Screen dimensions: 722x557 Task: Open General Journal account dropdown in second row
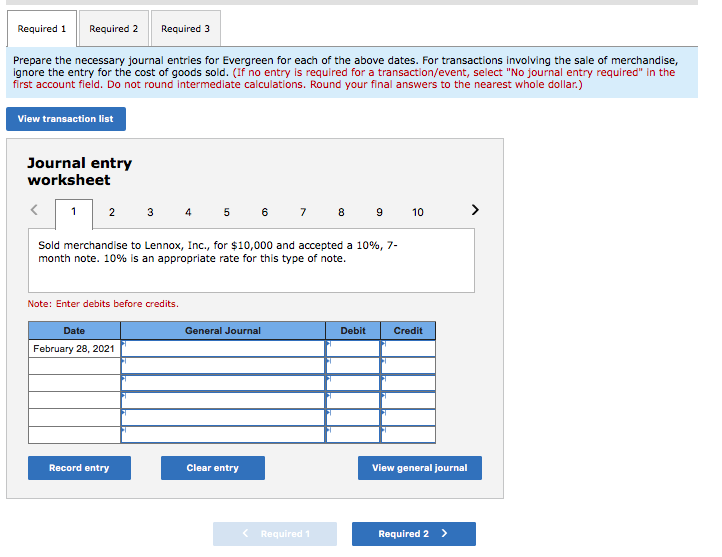pyautogui.click(x=223, y=366)
